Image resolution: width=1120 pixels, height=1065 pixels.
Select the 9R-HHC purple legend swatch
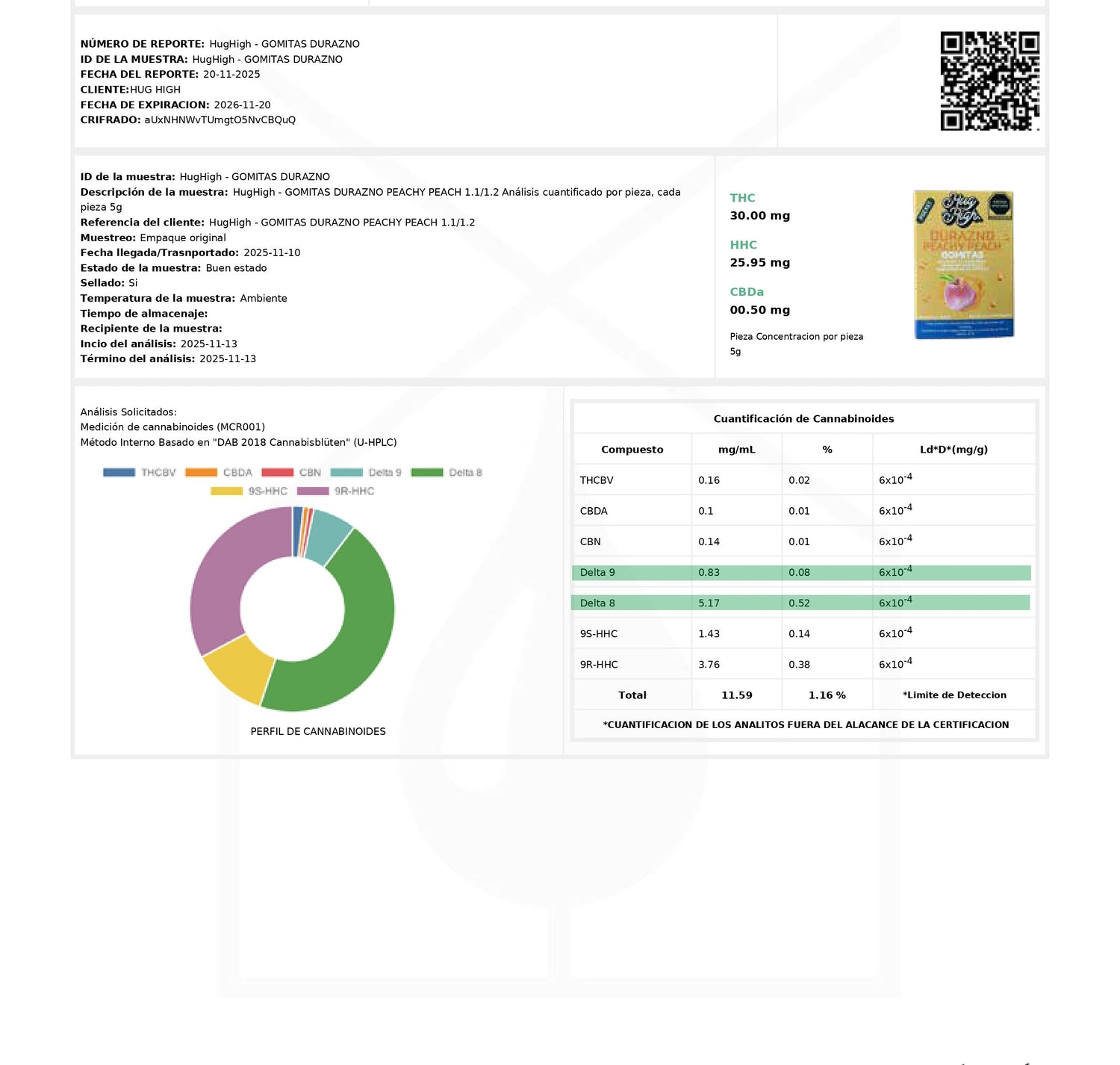click(313, 491)
